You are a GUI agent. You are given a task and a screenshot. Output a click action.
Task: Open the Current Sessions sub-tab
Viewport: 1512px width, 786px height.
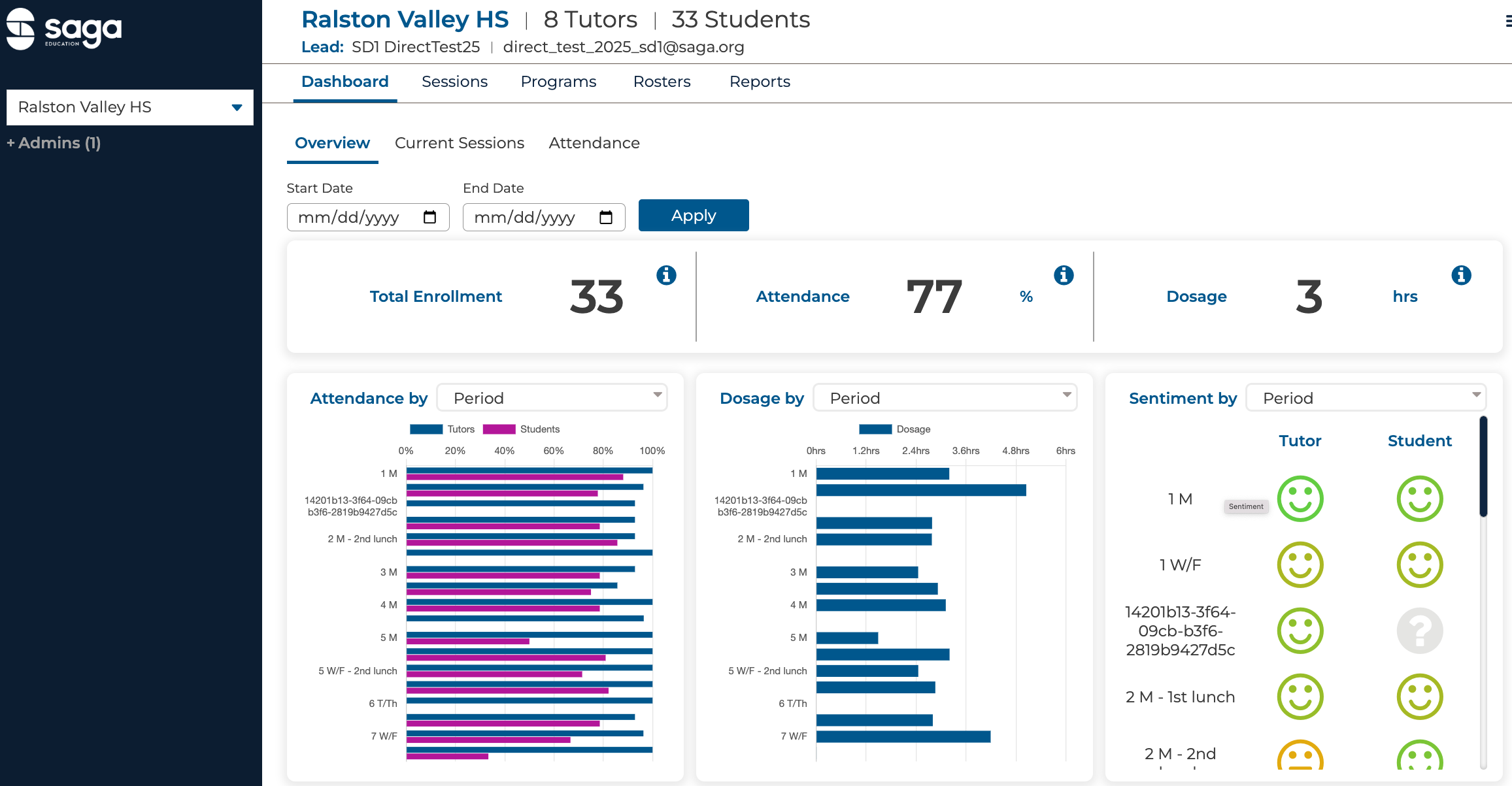459,143
